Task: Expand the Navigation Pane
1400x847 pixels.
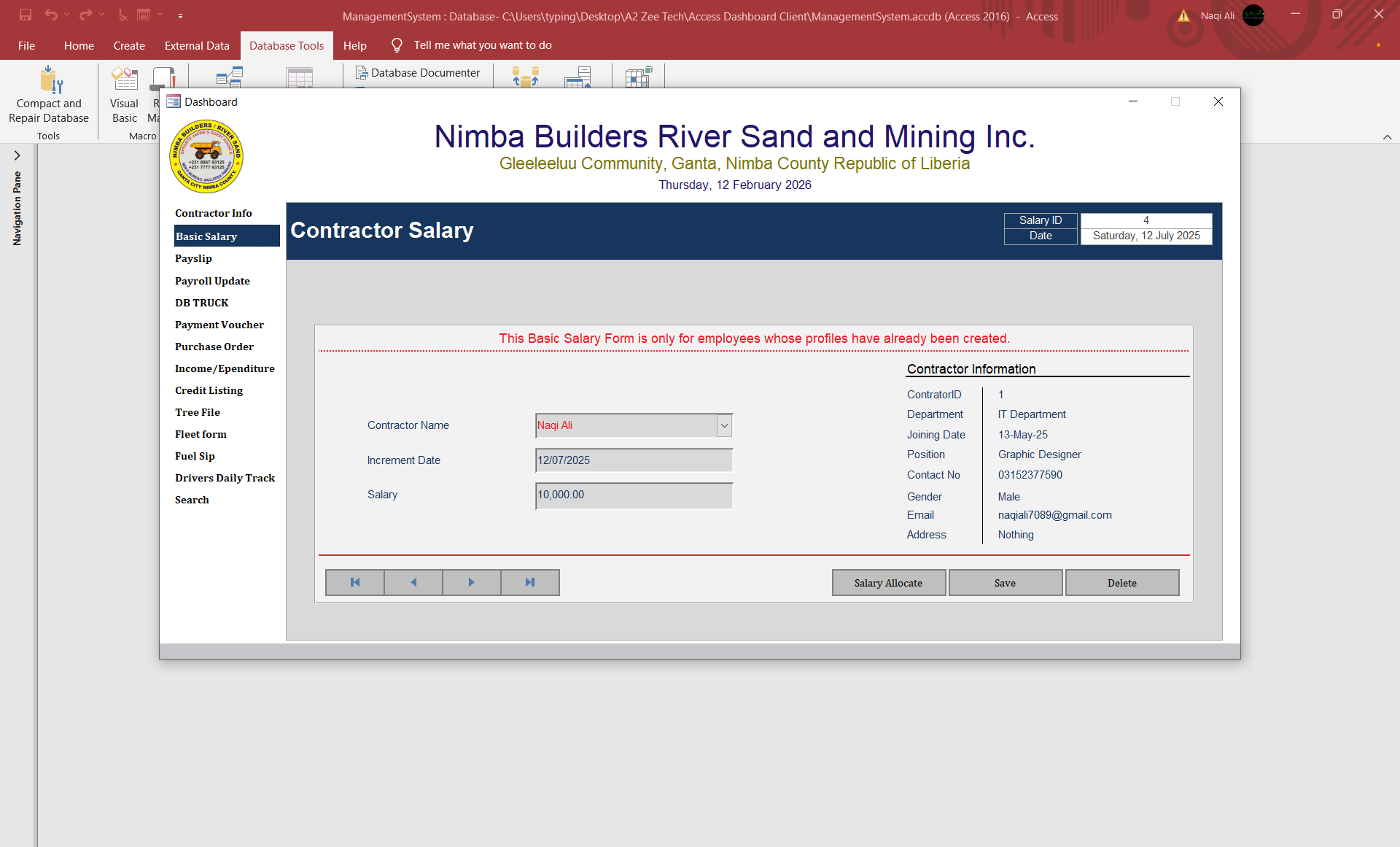Action: [x=17, y=155]
